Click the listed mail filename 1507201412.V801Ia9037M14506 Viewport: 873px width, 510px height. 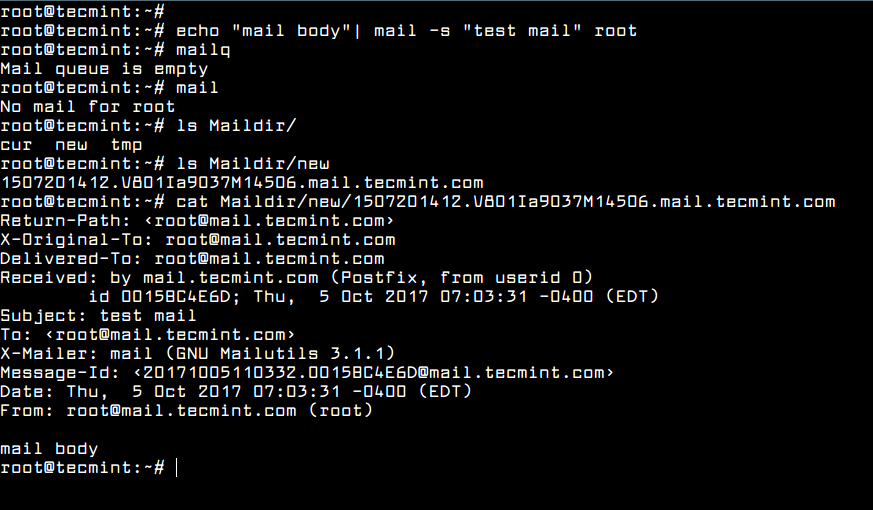(x=242, y=183)
